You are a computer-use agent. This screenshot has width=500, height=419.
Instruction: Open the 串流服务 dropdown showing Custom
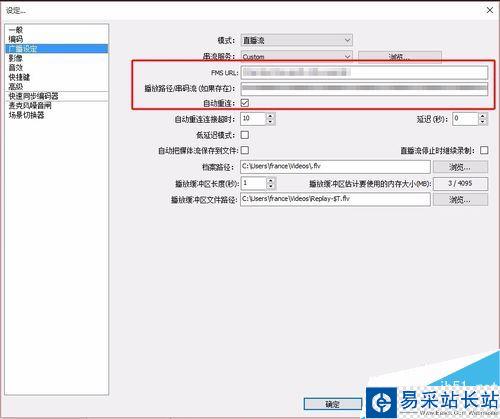[296, 57]
